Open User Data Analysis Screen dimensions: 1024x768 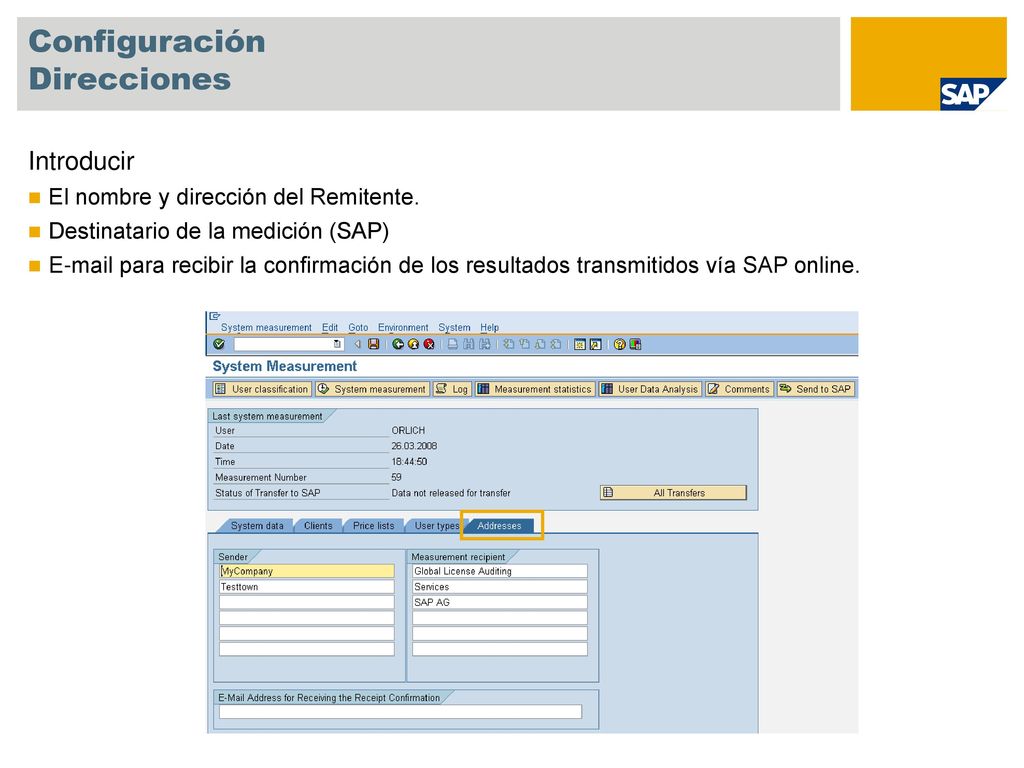click(650, 389)
